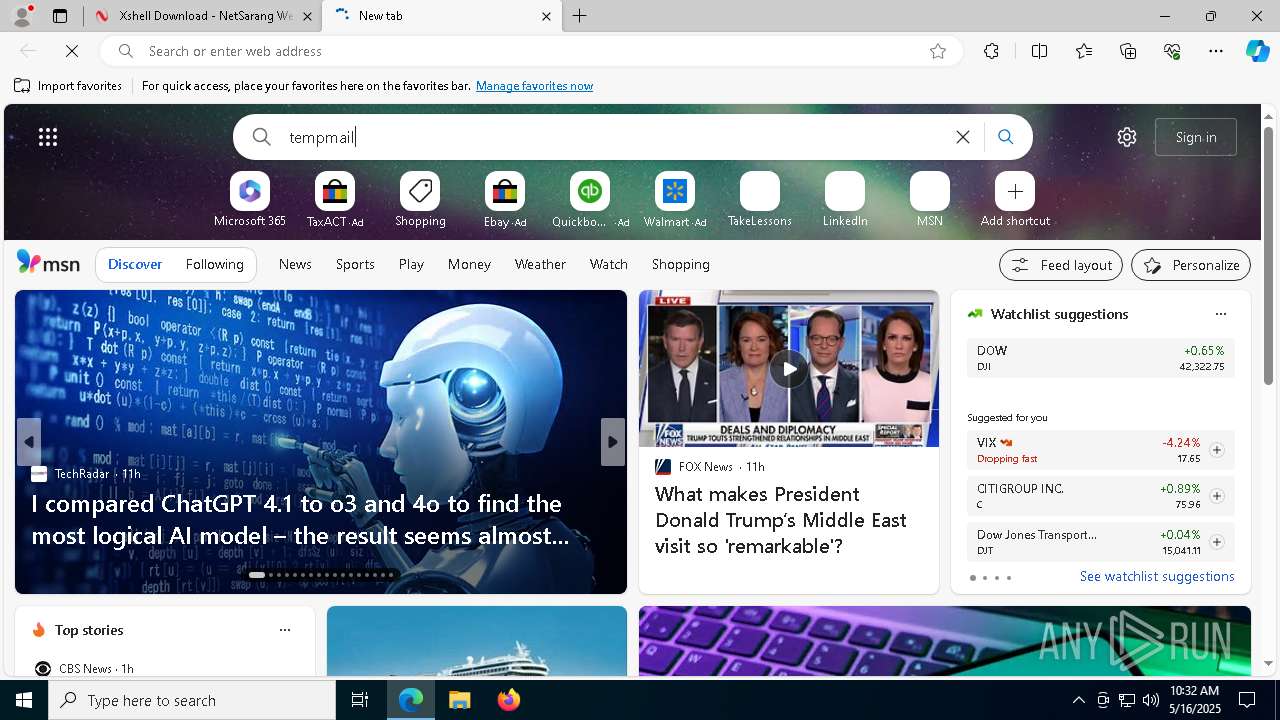Screen dimensions: 1280x720
Task: Close the New tab tab
Action: [x=546, y=16]
